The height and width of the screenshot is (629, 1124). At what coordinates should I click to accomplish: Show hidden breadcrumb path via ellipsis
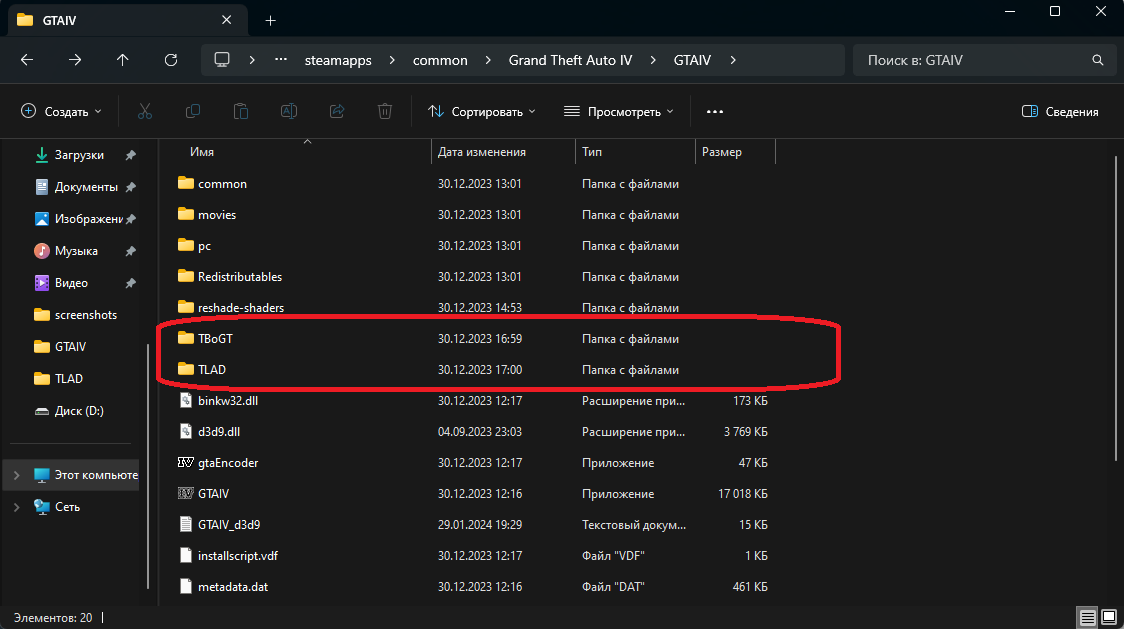pos(281,60)
